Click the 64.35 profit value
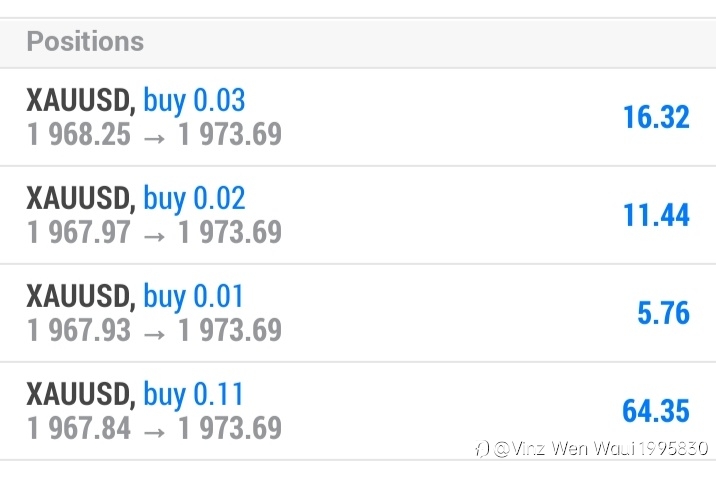The image size is (716, 480). [x=656, y=411]
